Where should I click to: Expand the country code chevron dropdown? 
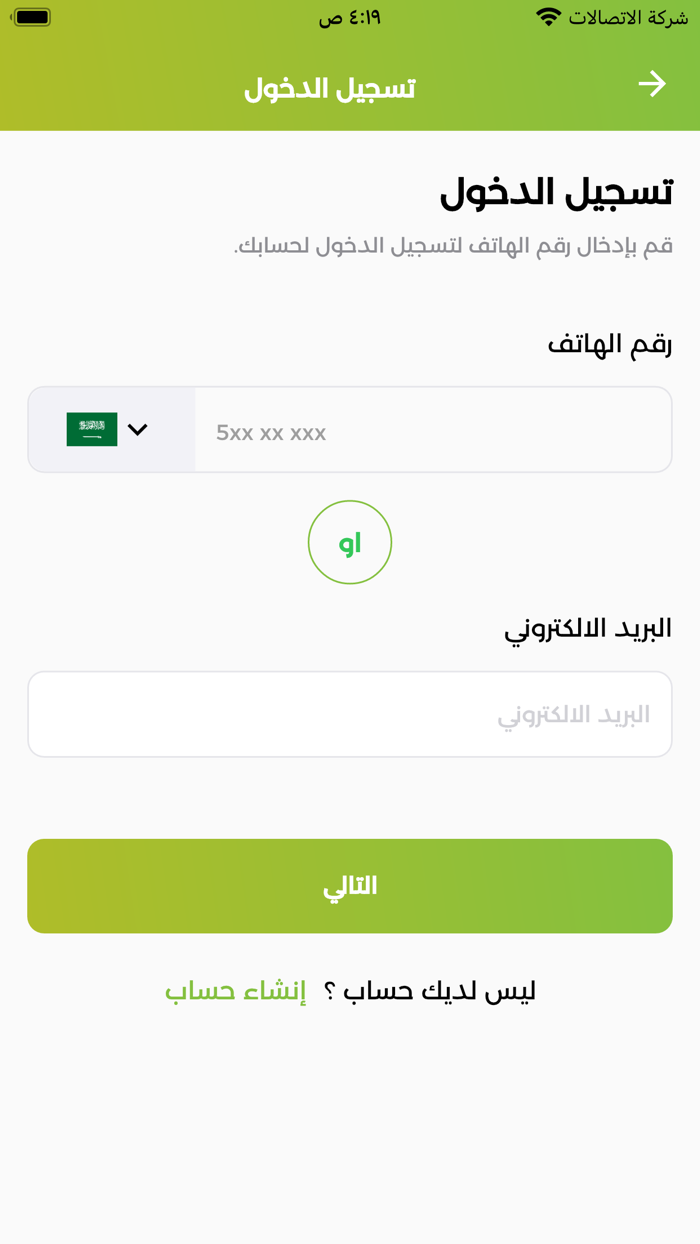pyautogui.click(x=138, y=429)
